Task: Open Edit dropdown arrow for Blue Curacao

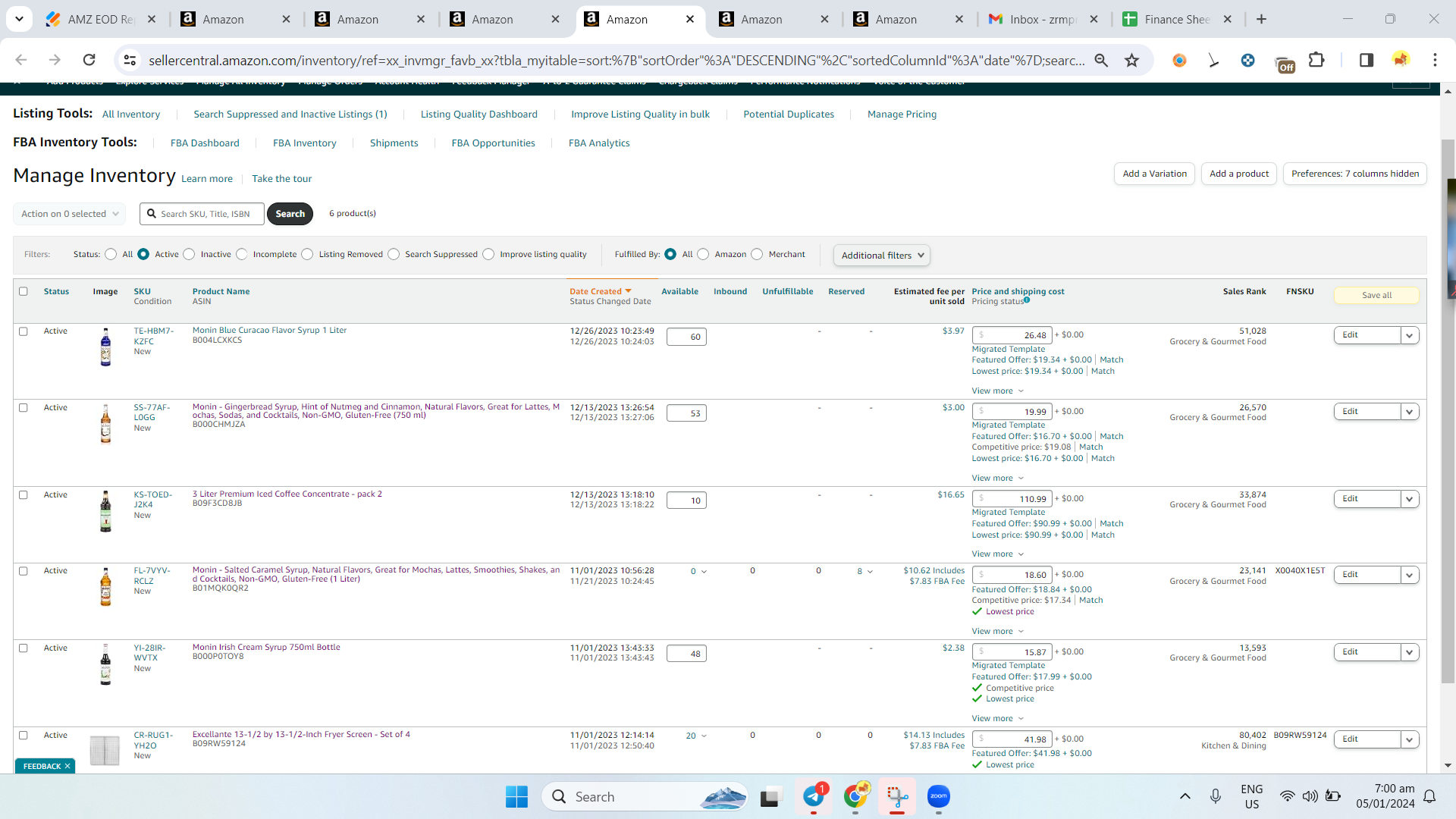Action: tap(1410, 335)
